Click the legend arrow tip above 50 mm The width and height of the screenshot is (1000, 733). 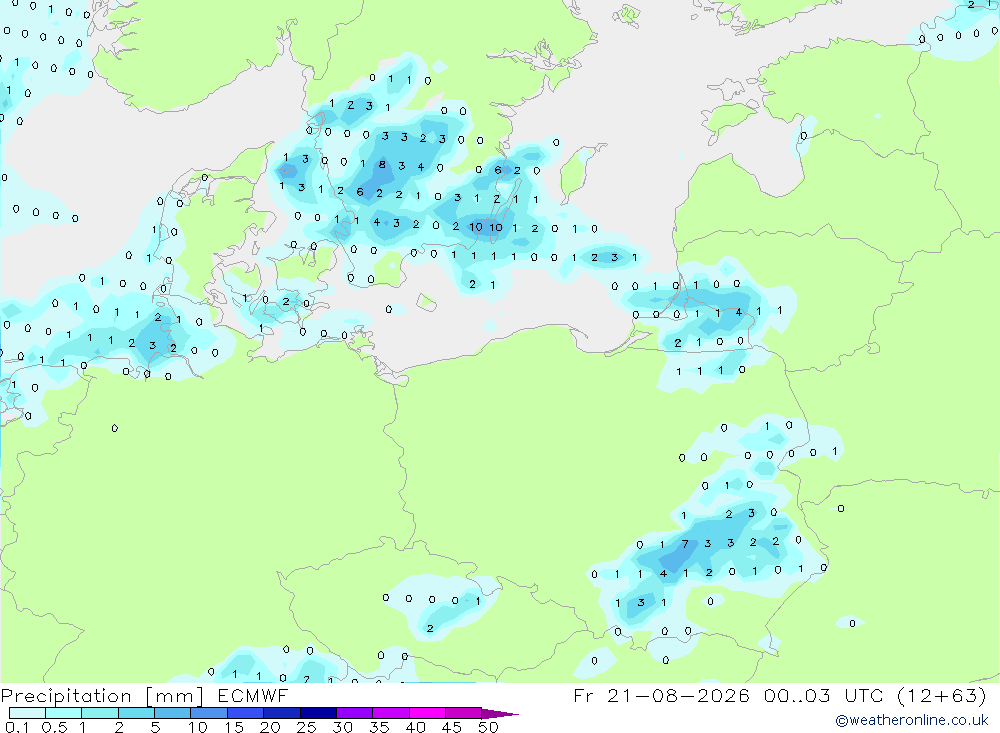click(x=499, y=714)
